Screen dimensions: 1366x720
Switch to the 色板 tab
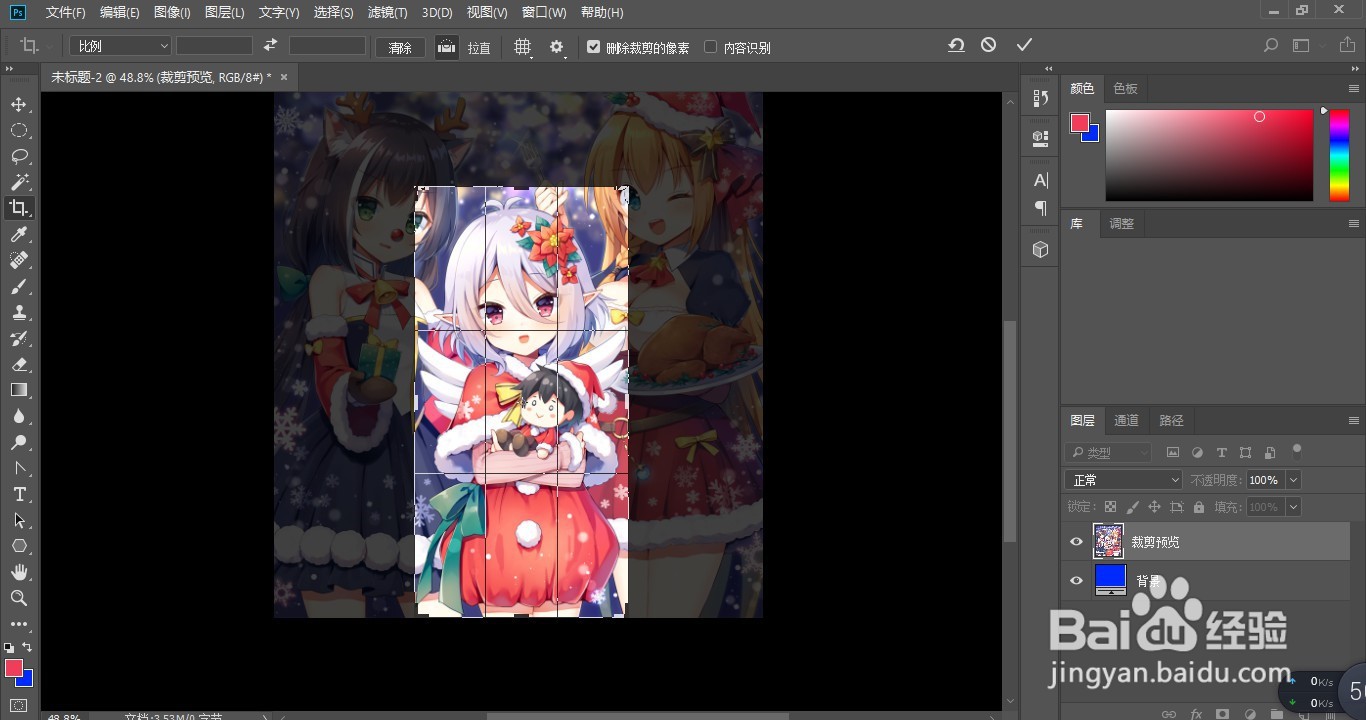(1125, 89)
